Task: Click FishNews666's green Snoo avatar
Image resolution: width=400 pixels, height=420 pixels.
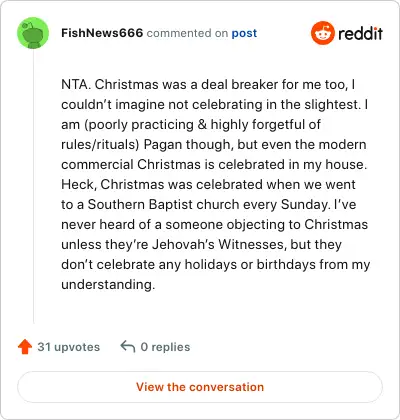Action: (33, 33)
